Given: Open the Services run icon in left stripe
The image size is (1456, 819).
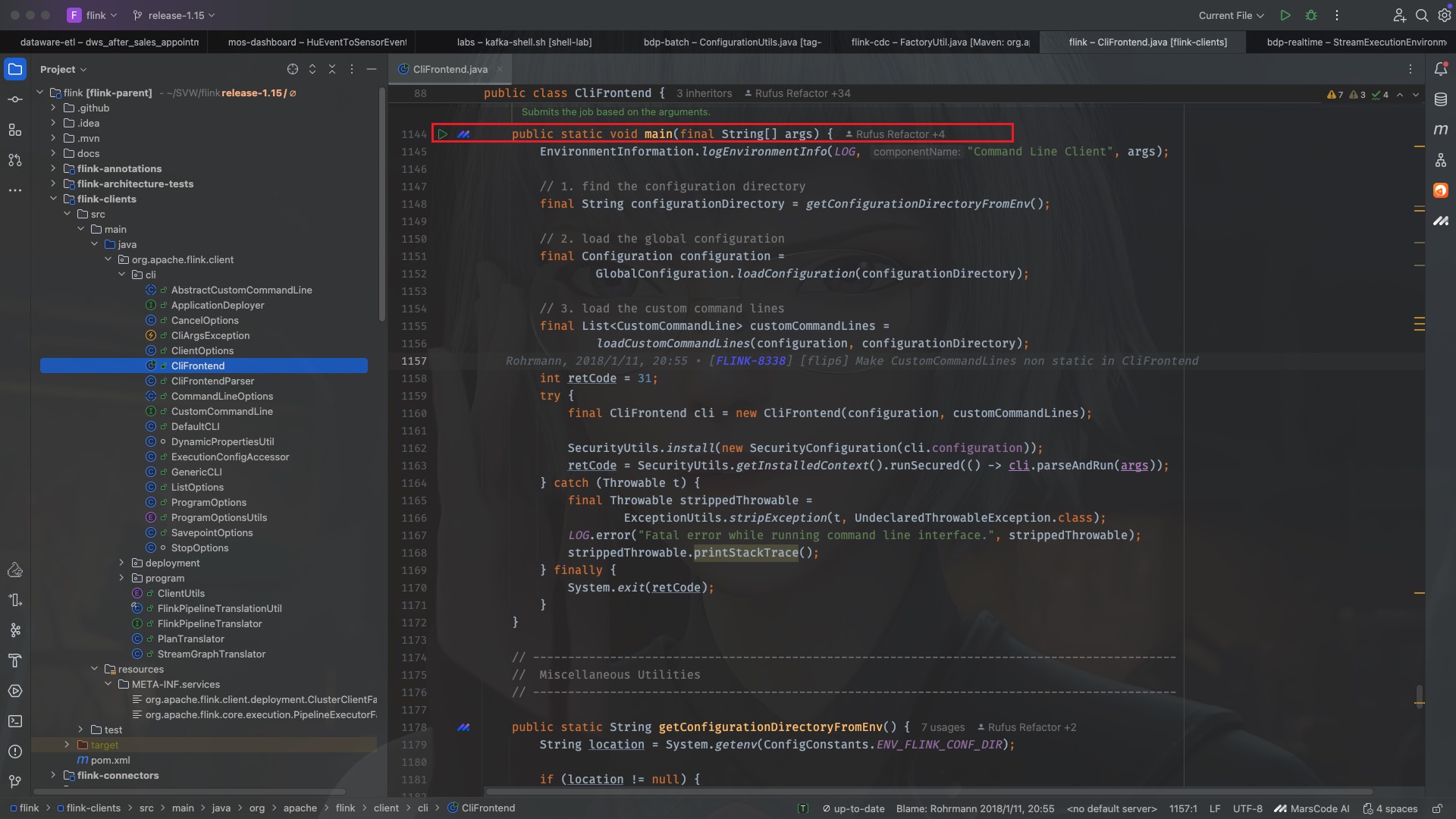Looking at the screenshot, I should coord(15,691).
